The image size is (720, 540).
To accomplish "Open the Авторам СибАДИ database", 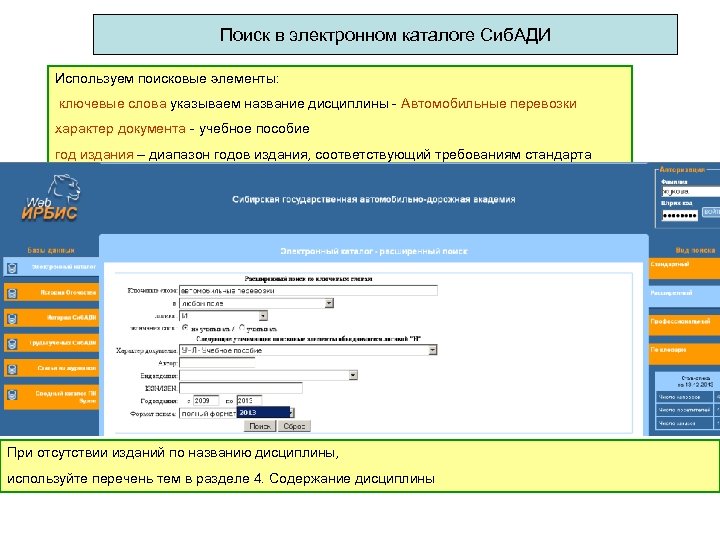I will point(51,318).
